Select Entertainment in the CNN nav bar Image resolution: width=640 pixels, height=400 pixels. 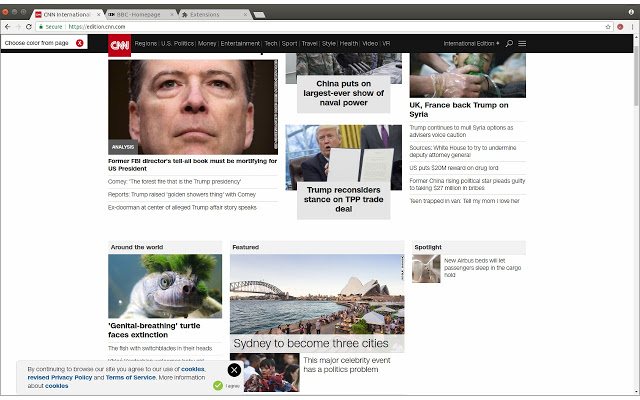pyautogui.click(x=240, y=44)
